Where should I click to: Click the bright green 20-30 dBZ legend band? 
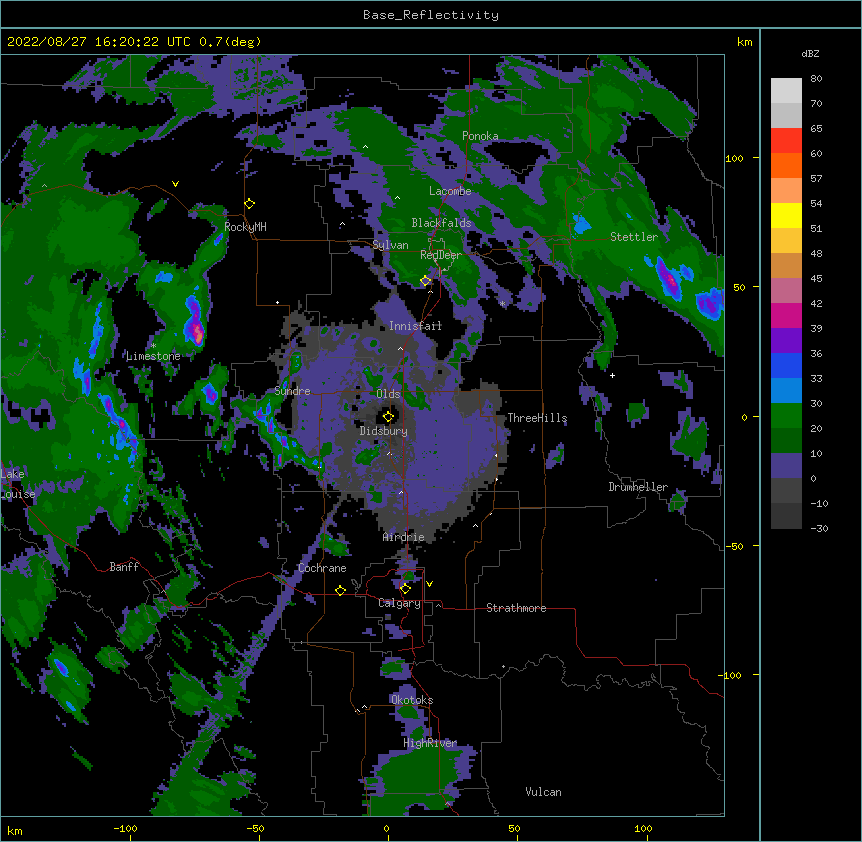coord(786,416)
